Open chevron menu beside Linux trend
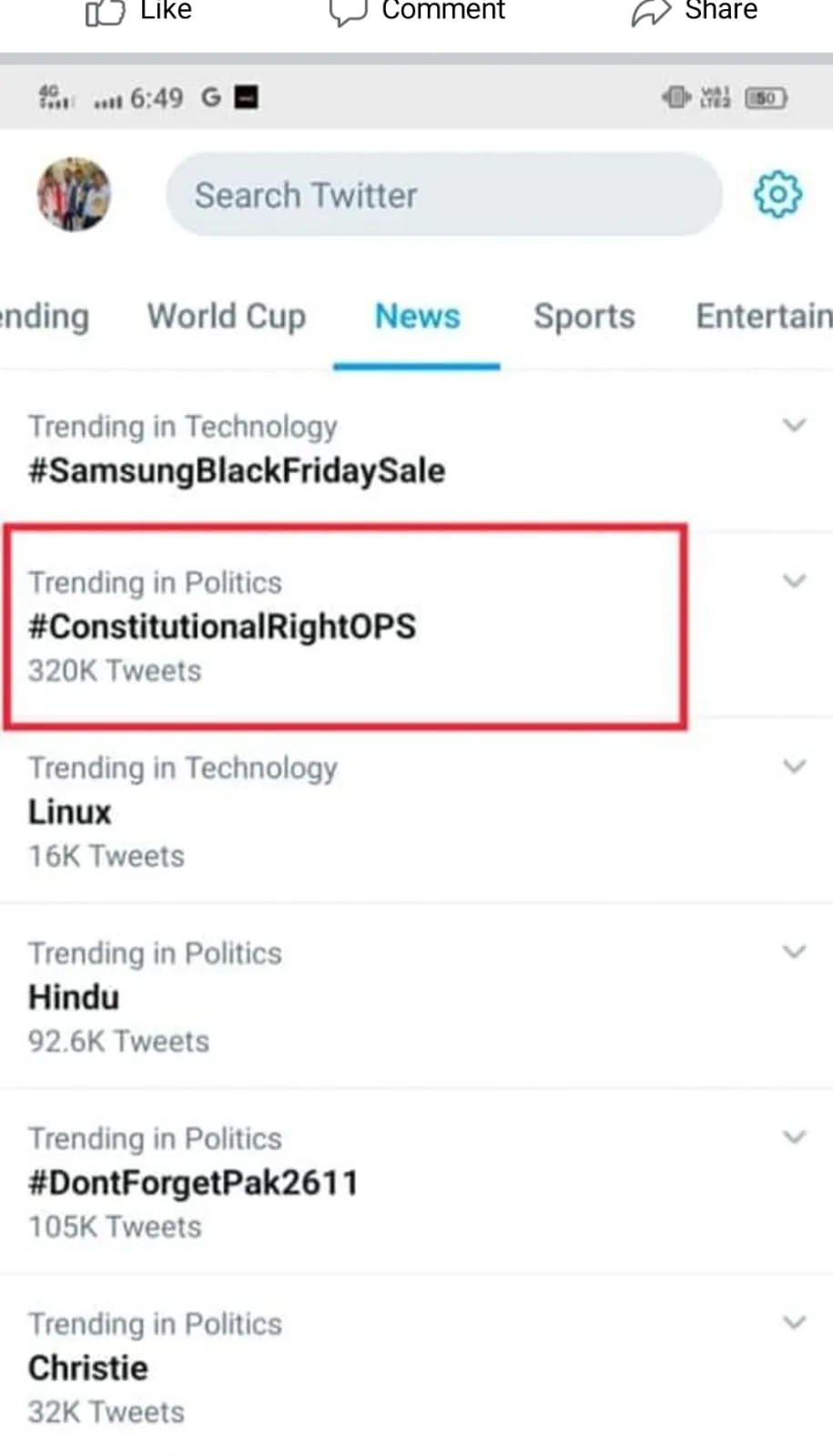 (794, 766)
